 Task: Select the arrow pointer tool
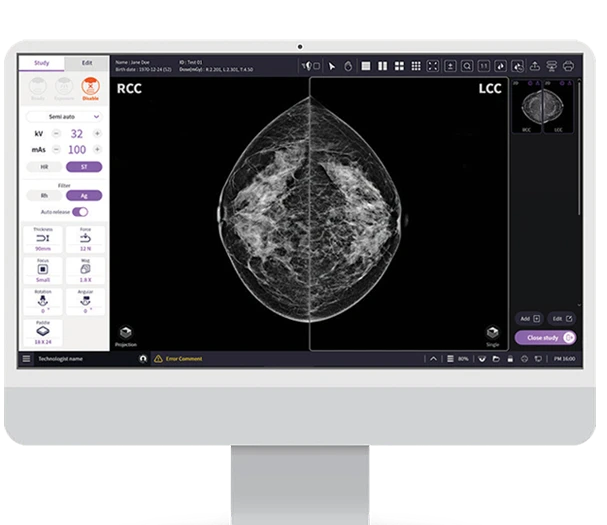(332, 66)
